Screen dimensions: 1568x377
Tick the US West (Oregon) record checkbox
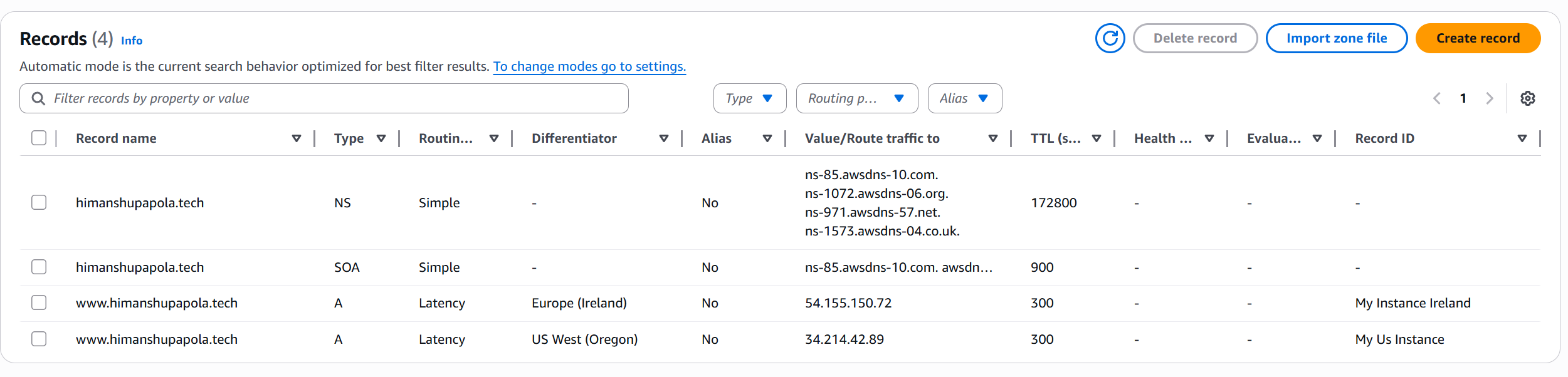click(39, 339)
